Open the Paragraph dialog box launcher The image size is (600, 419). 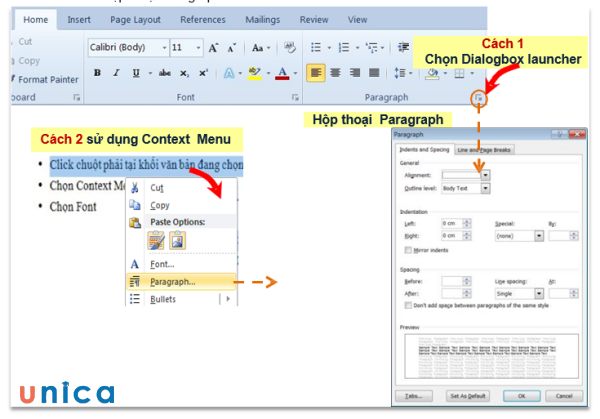[x=479, y=98]
